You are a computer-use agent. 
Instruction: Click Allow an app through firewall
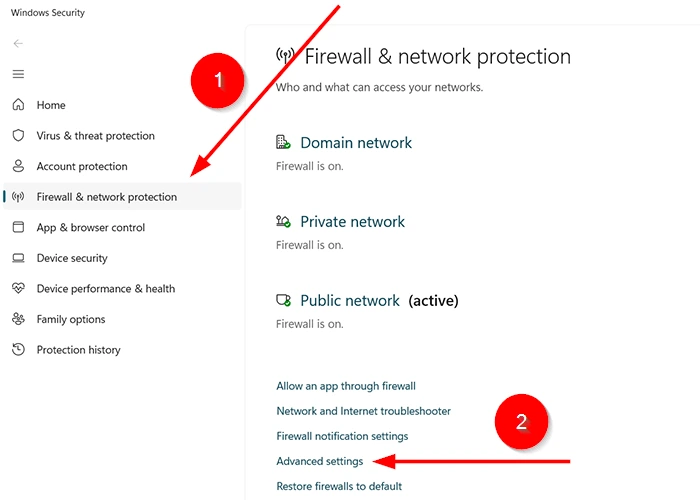coord(346,386)
